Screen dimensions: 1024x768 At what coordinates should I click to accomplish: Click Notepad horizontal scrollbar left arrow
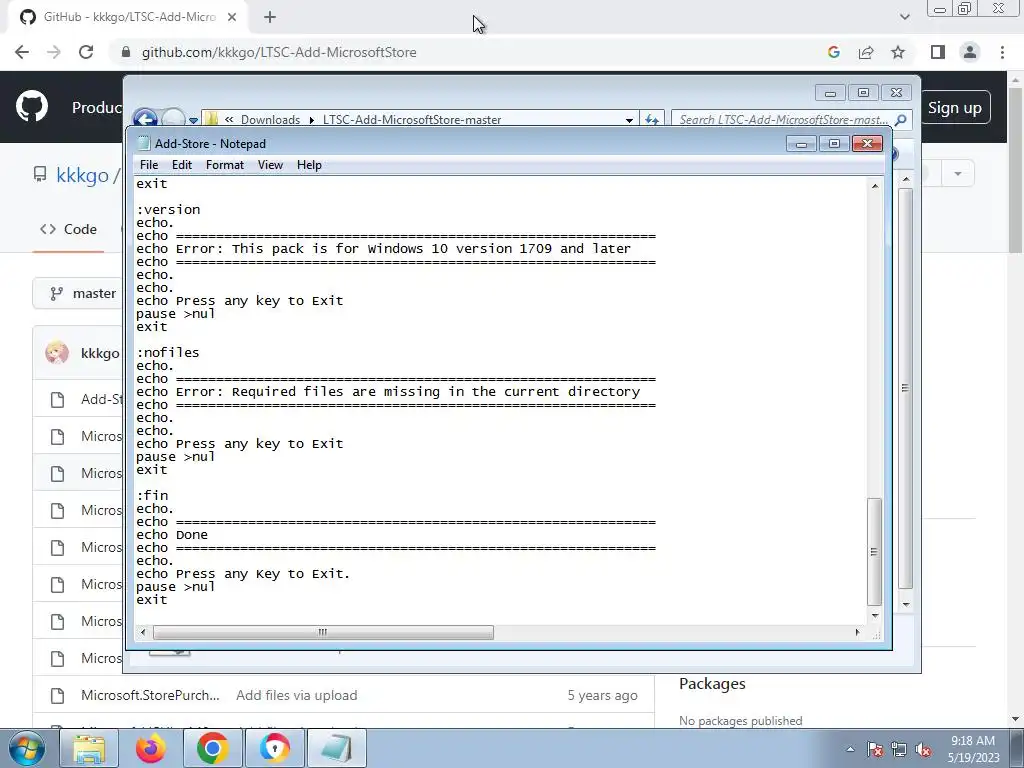[143, 632]
